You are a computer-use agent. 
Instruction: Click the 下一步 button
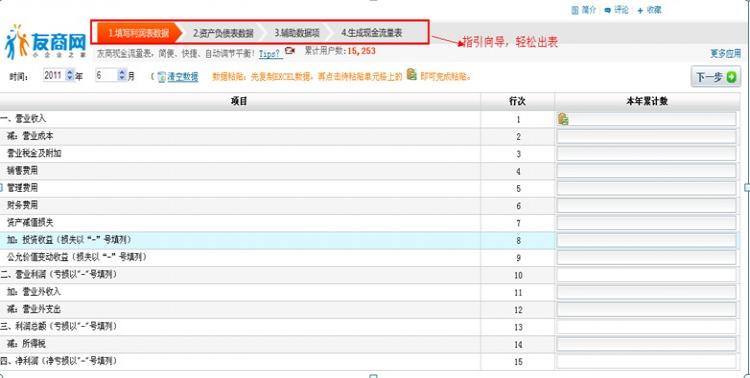pos(716,77)
